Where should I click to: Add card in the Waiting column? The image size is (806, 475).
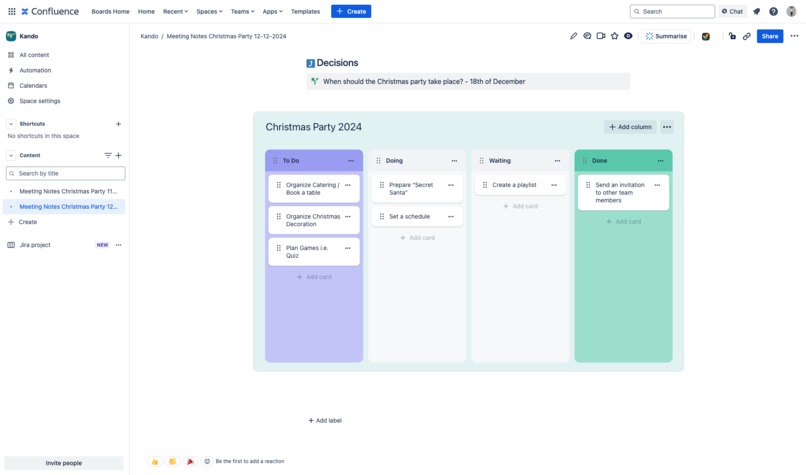click(x=520, y=206)
